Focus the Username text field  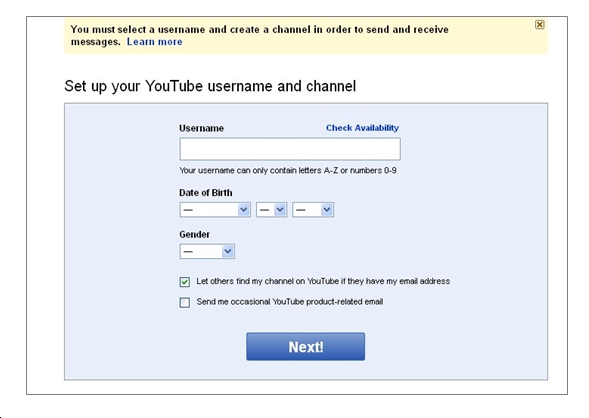pos(290,149)
